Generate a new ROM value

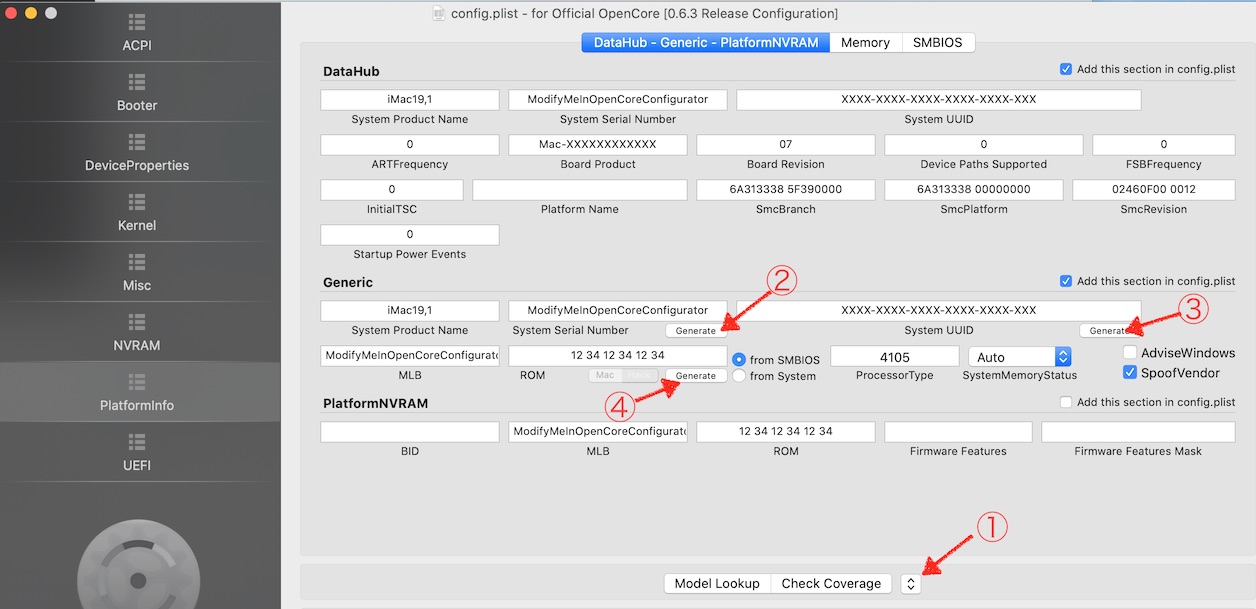coord(695,376)
